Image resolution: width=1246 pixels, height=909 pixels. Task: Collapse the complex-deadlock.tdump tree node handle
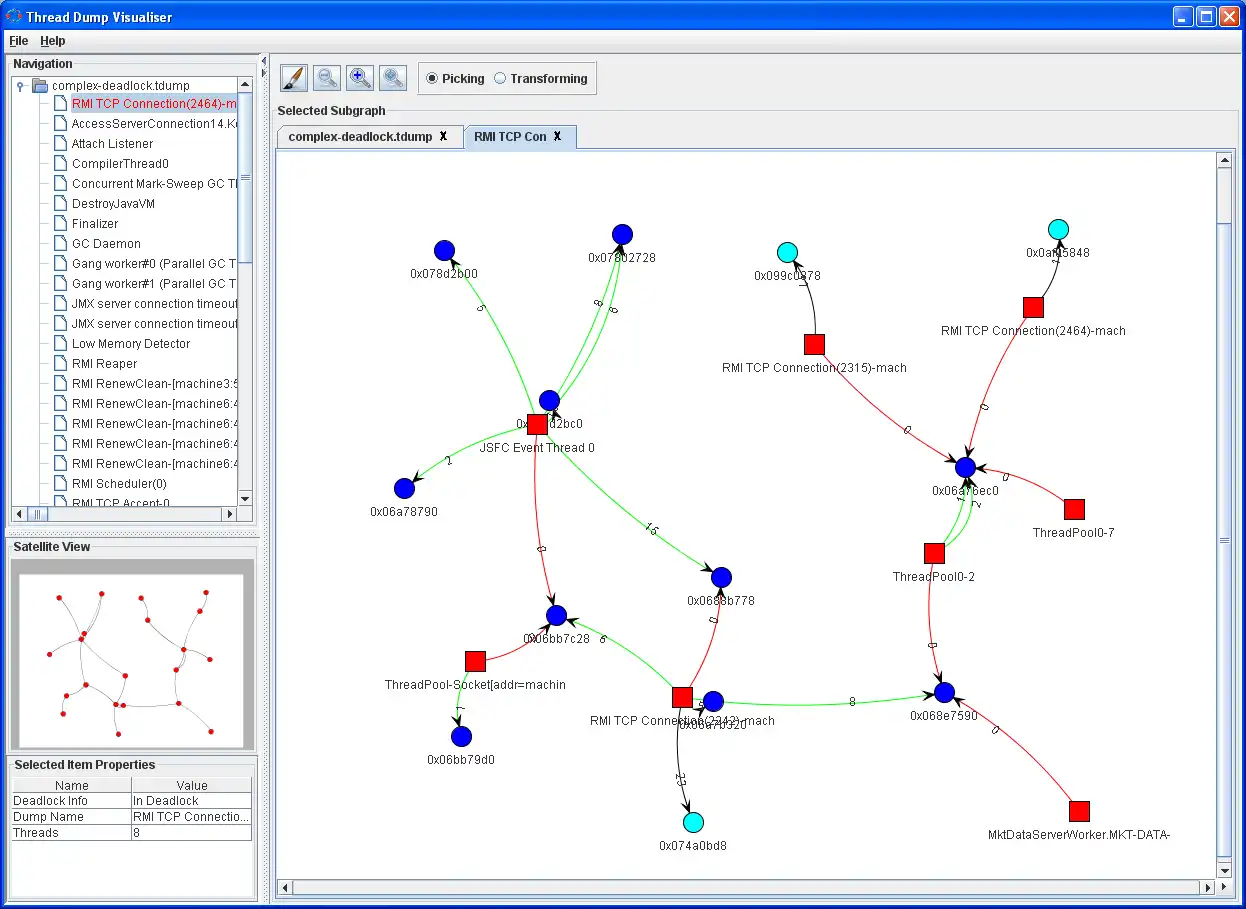20,86
